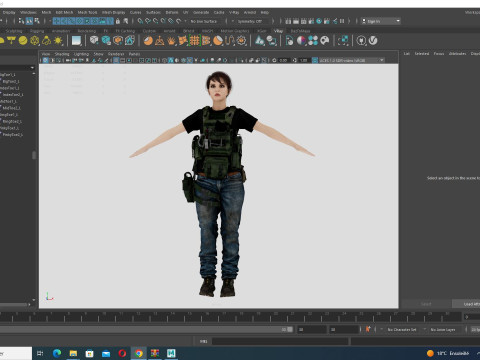Click the teal pyramid with spheres shelf icon

260,41
